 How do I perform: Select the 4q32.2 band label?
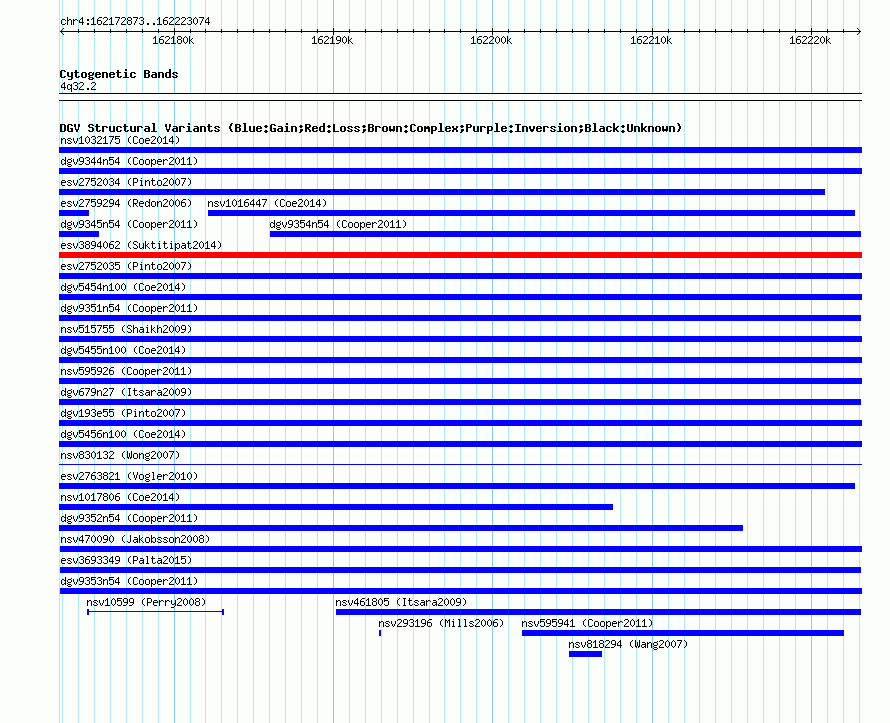coord(78,86)
